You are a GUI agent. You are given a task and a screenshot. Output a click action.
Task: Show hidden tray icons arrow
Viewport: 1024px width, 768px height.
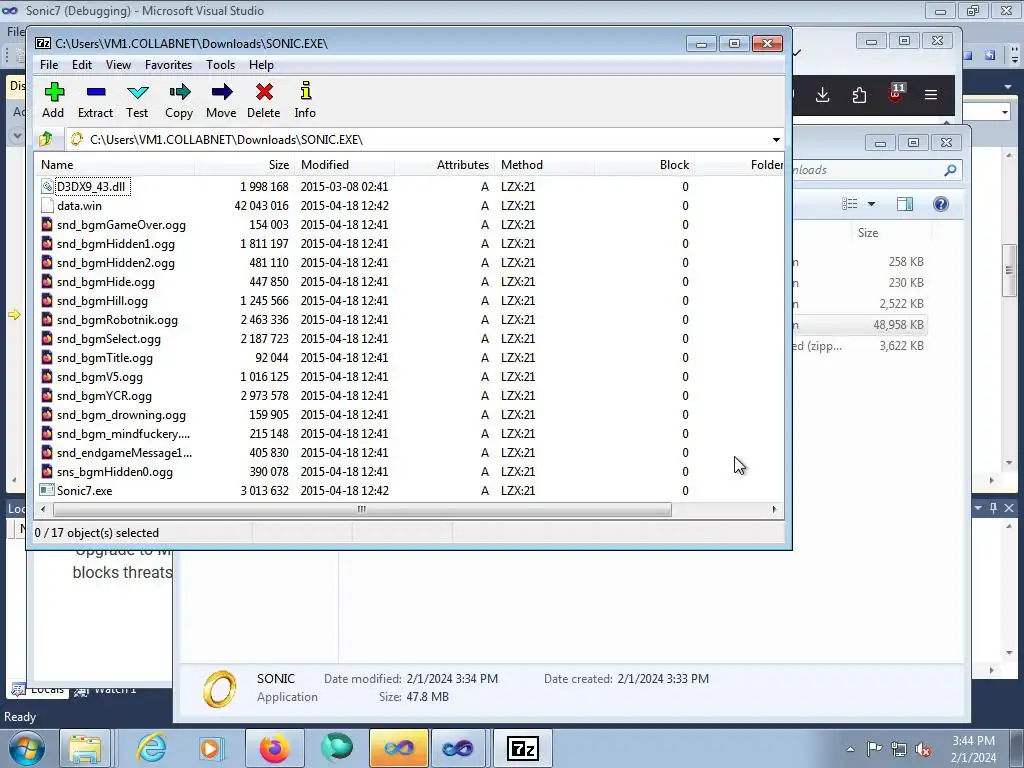click(850, 749)
